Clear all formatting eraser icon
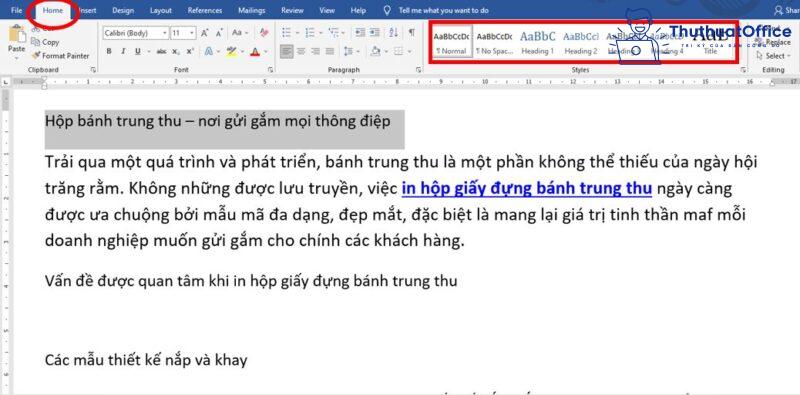 click(x=264, y=33)
